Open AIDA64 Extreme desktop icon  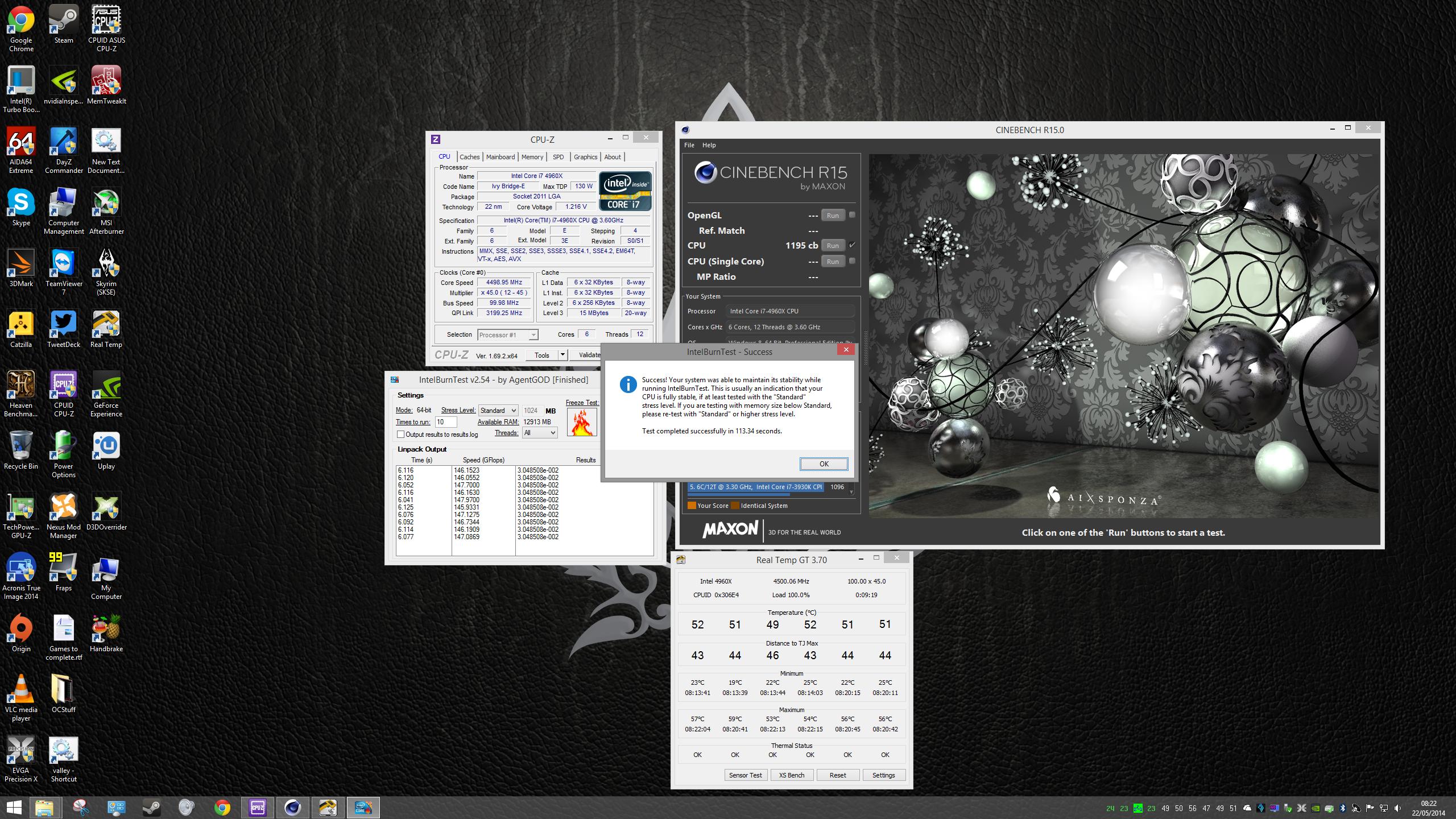point(21,151)
